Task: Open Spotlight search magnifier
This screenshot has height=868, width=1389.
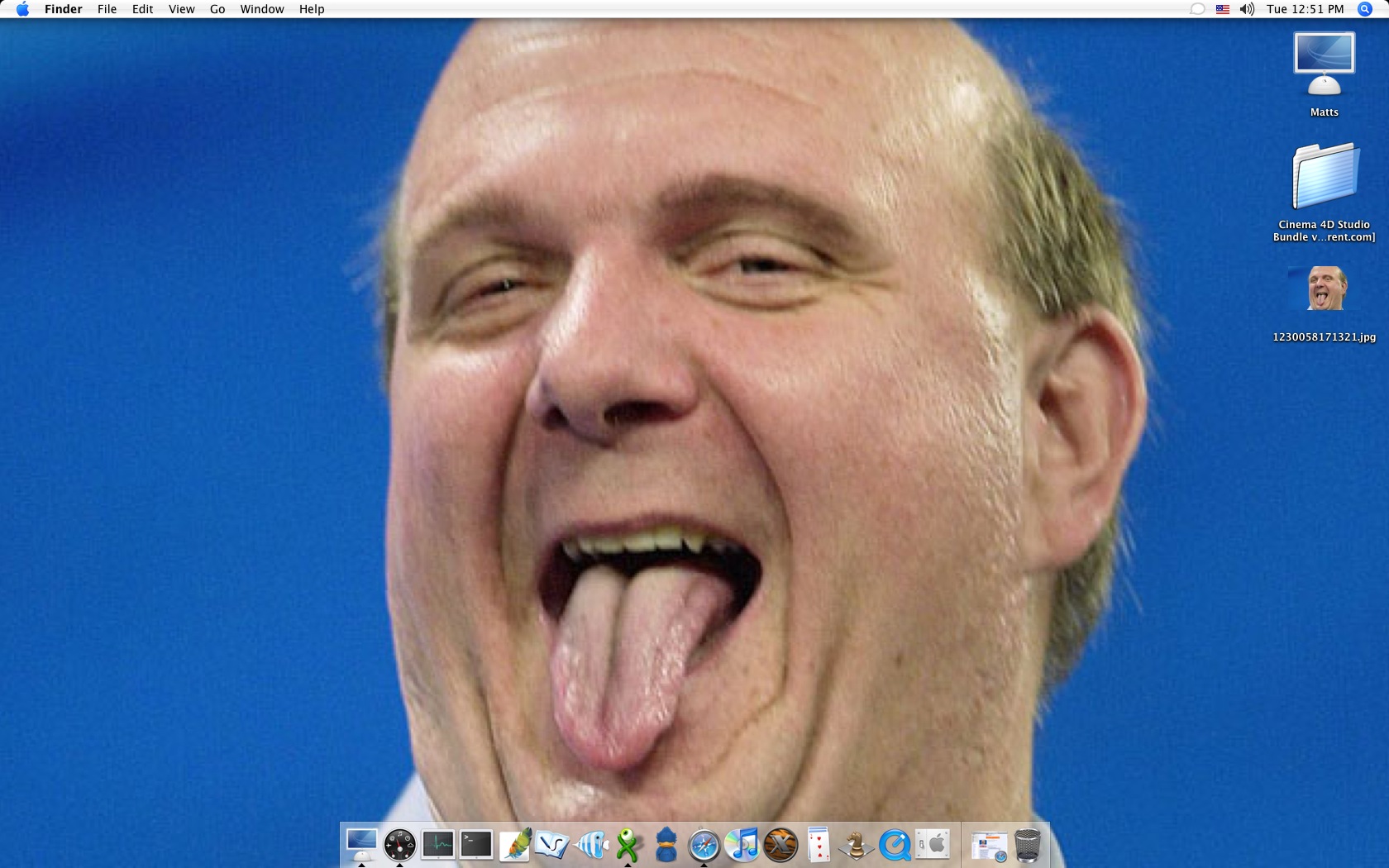Action: click(1365, 9)
